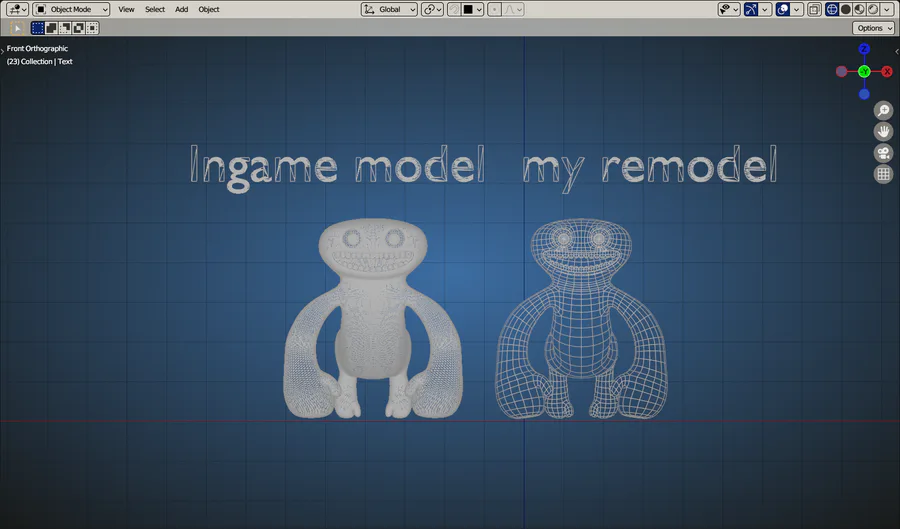Select the tweak select tool icon
The image size is (900, 529).
[x=17, y=28]
